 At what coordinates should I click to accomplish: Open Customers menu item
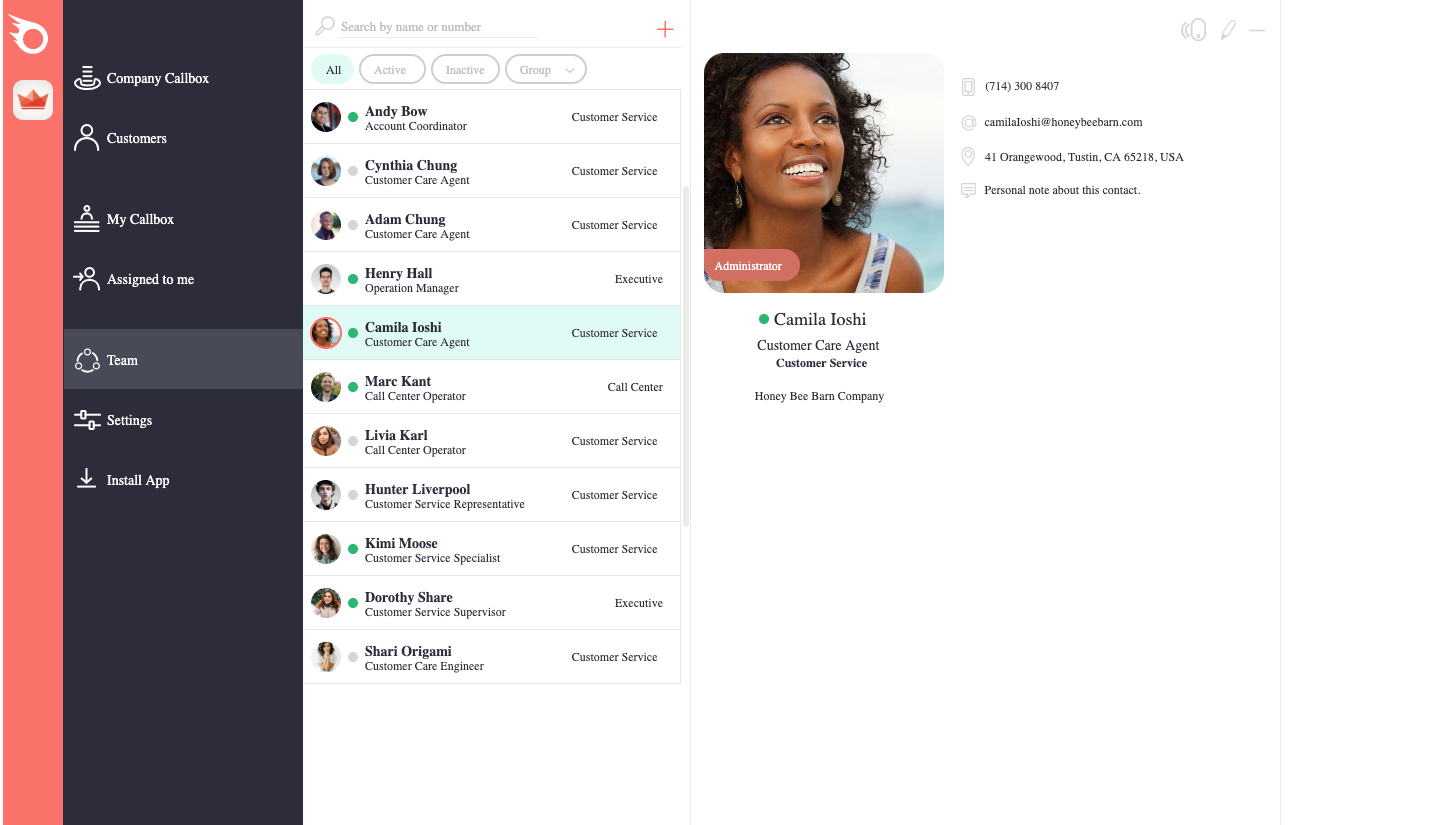[x=183, y=138]
